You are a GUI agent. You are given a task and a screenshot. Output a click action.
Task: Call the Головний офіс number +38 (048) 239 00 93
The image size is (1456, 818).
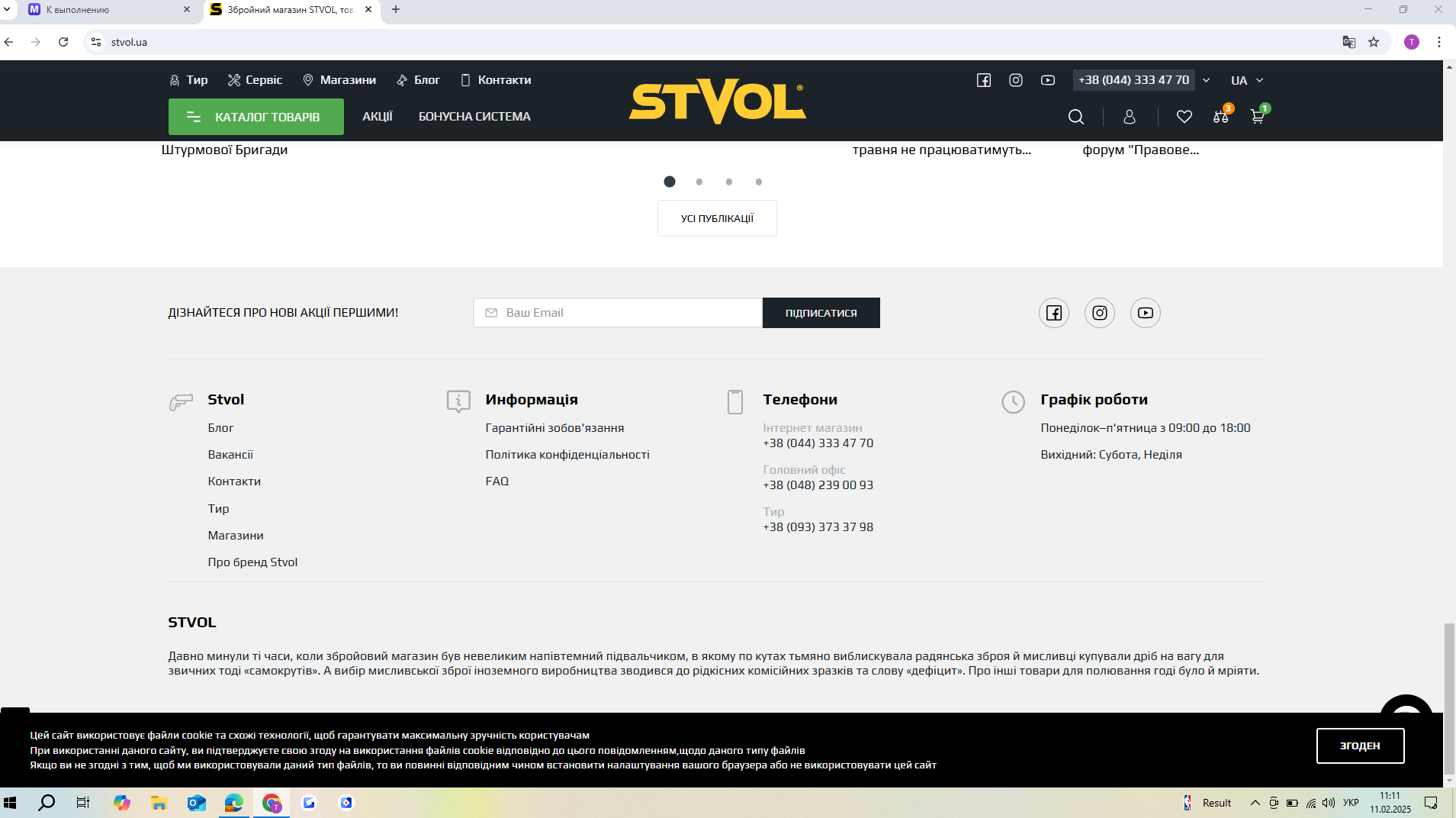click(x=818, y=485)
